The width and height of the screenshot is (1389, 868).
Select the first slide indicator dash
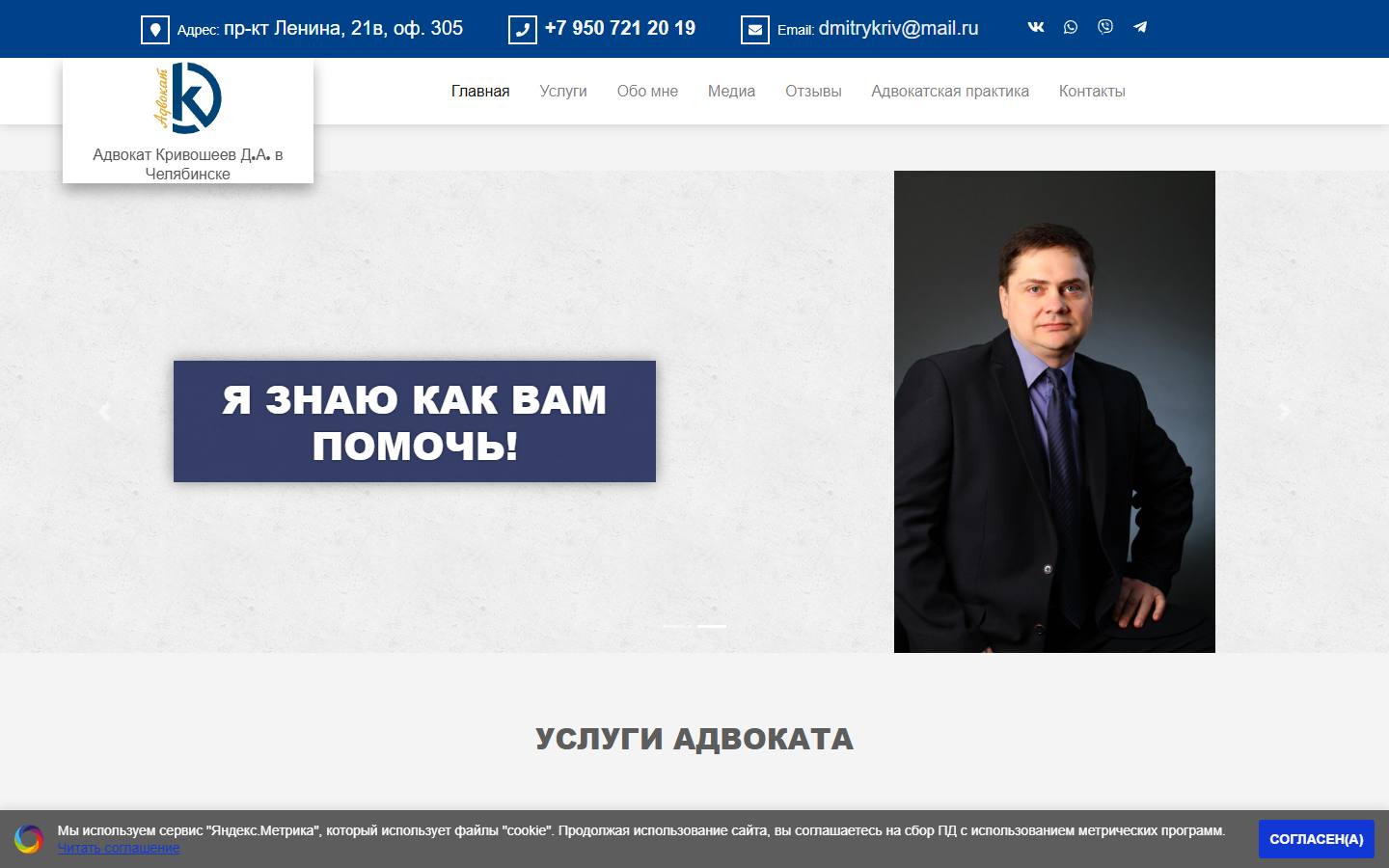[x=677, y=626]
